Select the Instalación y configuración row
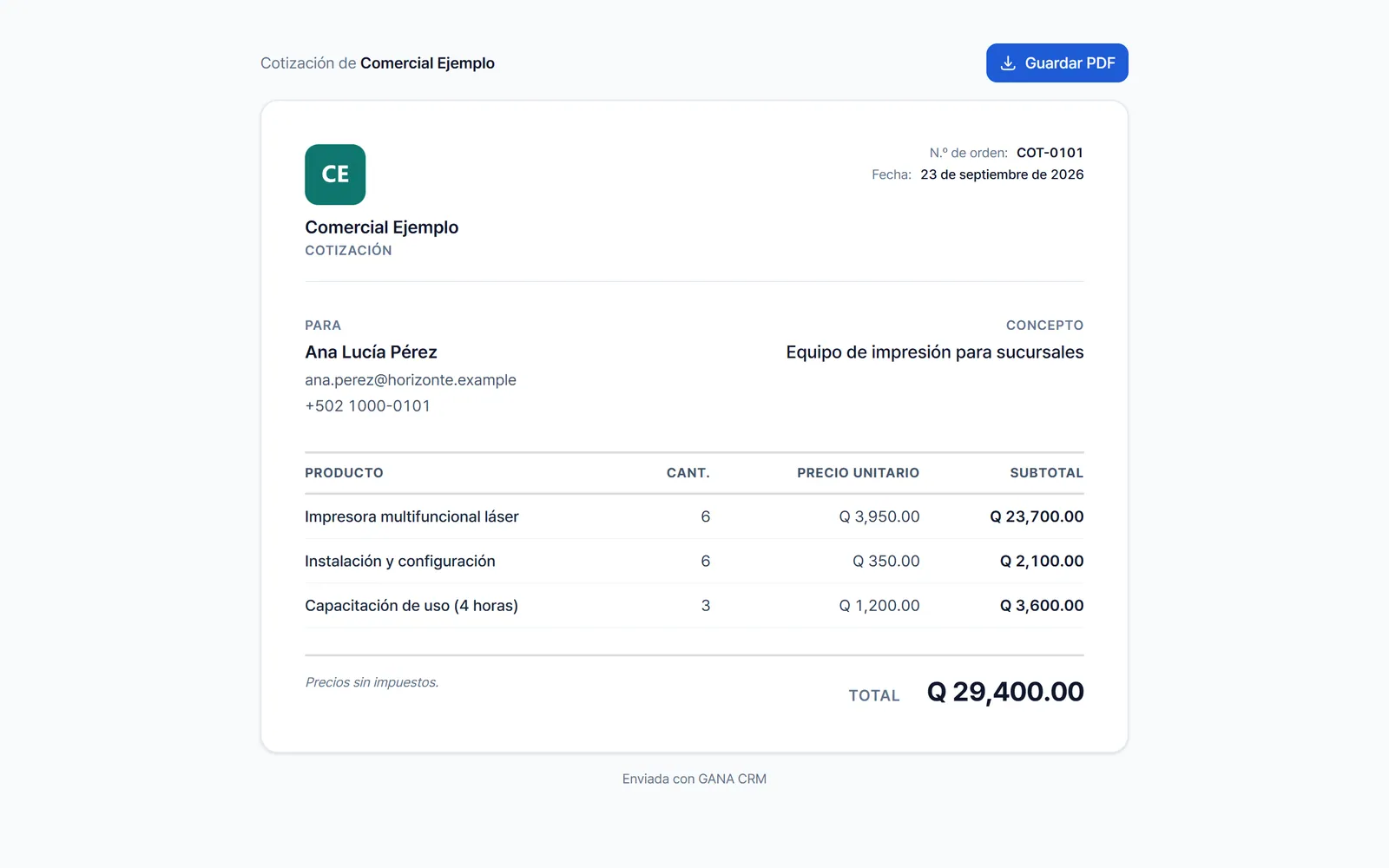 (x=694, y=562)
